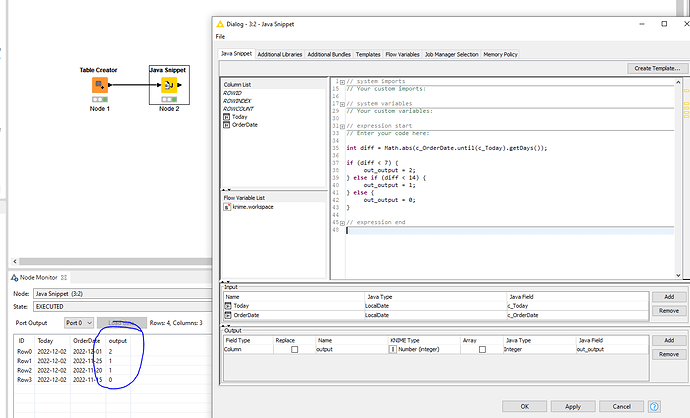Click the knime.workspace flow variable icon
The width and height of the screenshot is (690, 418).
click(x=227, y=207)
